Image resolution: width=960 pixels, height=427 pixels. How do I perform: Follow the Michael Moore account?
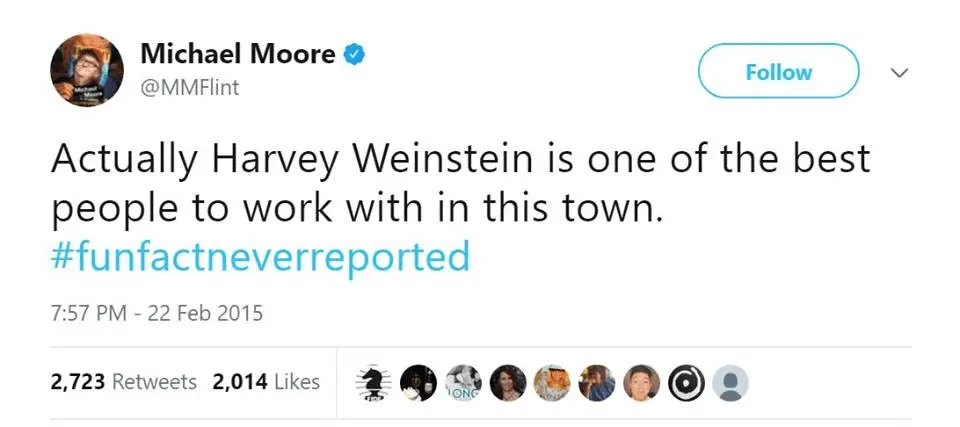778,72
